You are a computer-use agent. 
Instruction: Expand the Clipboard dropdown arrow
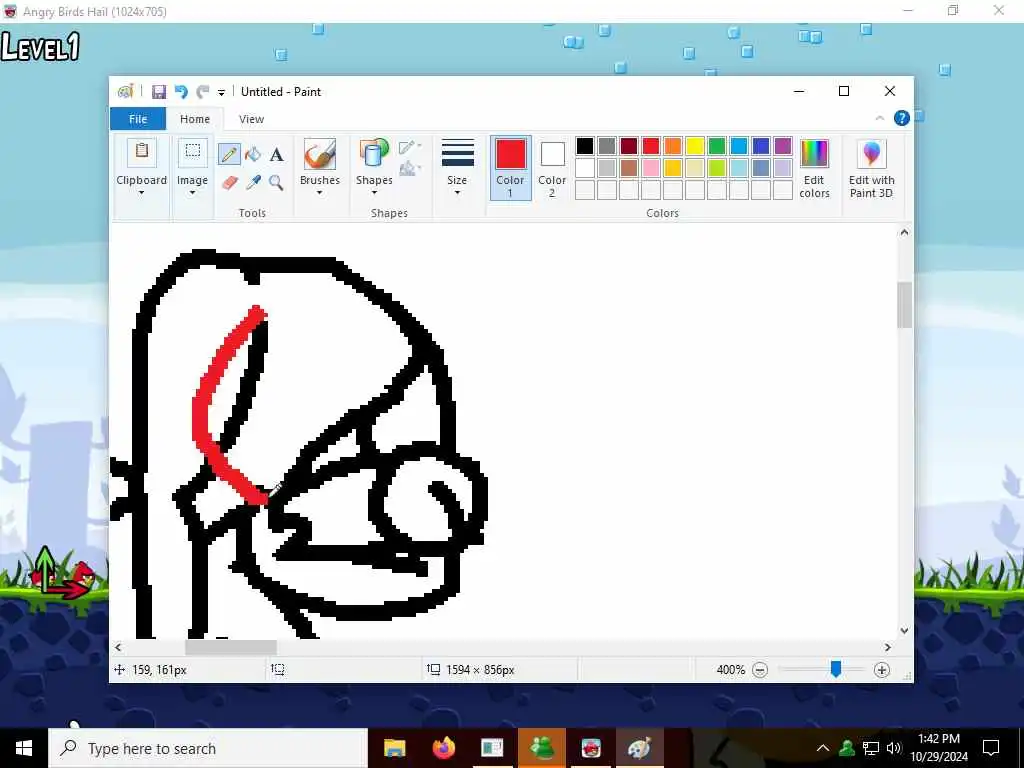(x=142, y=193)
